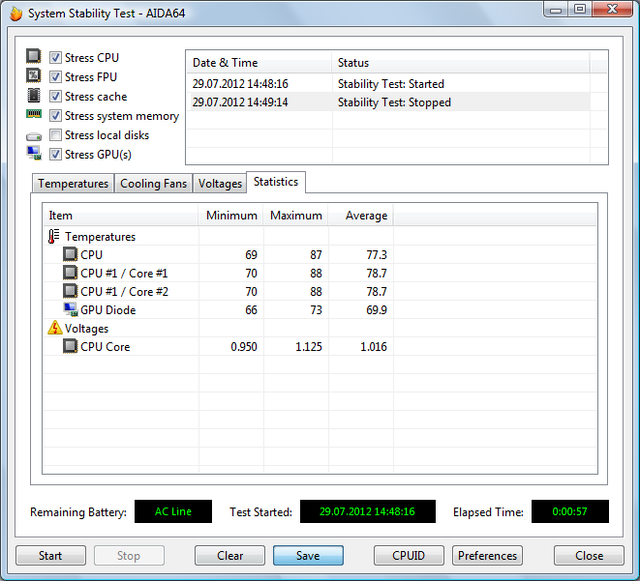Save the stability test results
Viewport: 640px width, 581px height.
(308, 556)
